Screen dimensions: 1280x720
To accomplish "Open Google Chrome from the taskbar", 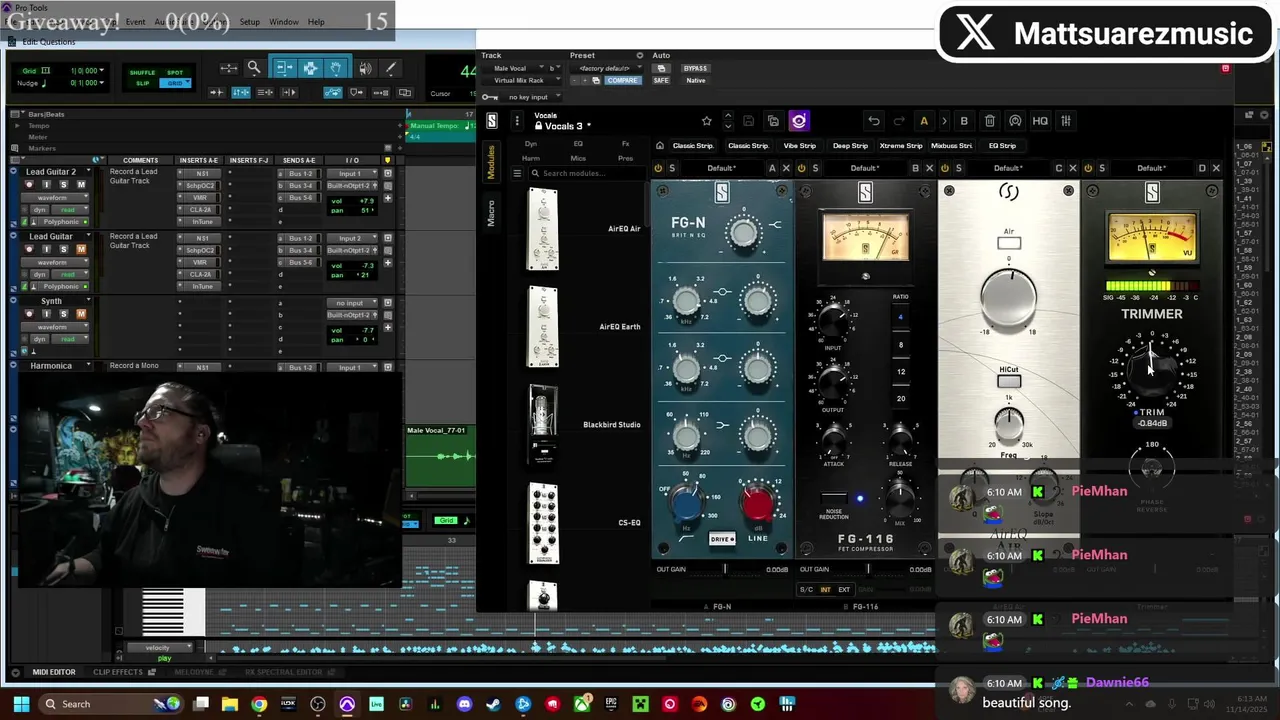I will coord(259,704).
